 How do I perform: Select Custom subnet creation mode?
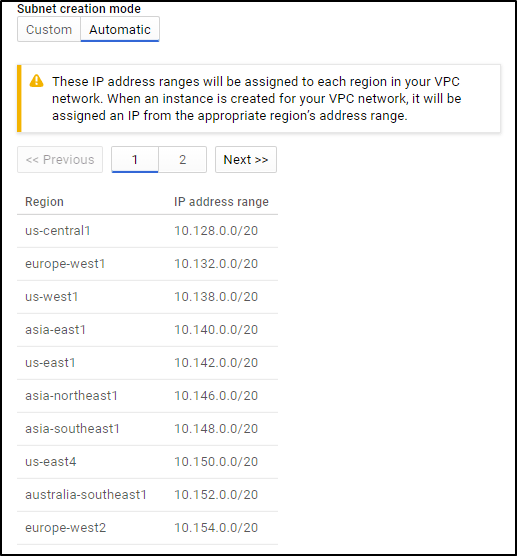[x=49, y=29]
